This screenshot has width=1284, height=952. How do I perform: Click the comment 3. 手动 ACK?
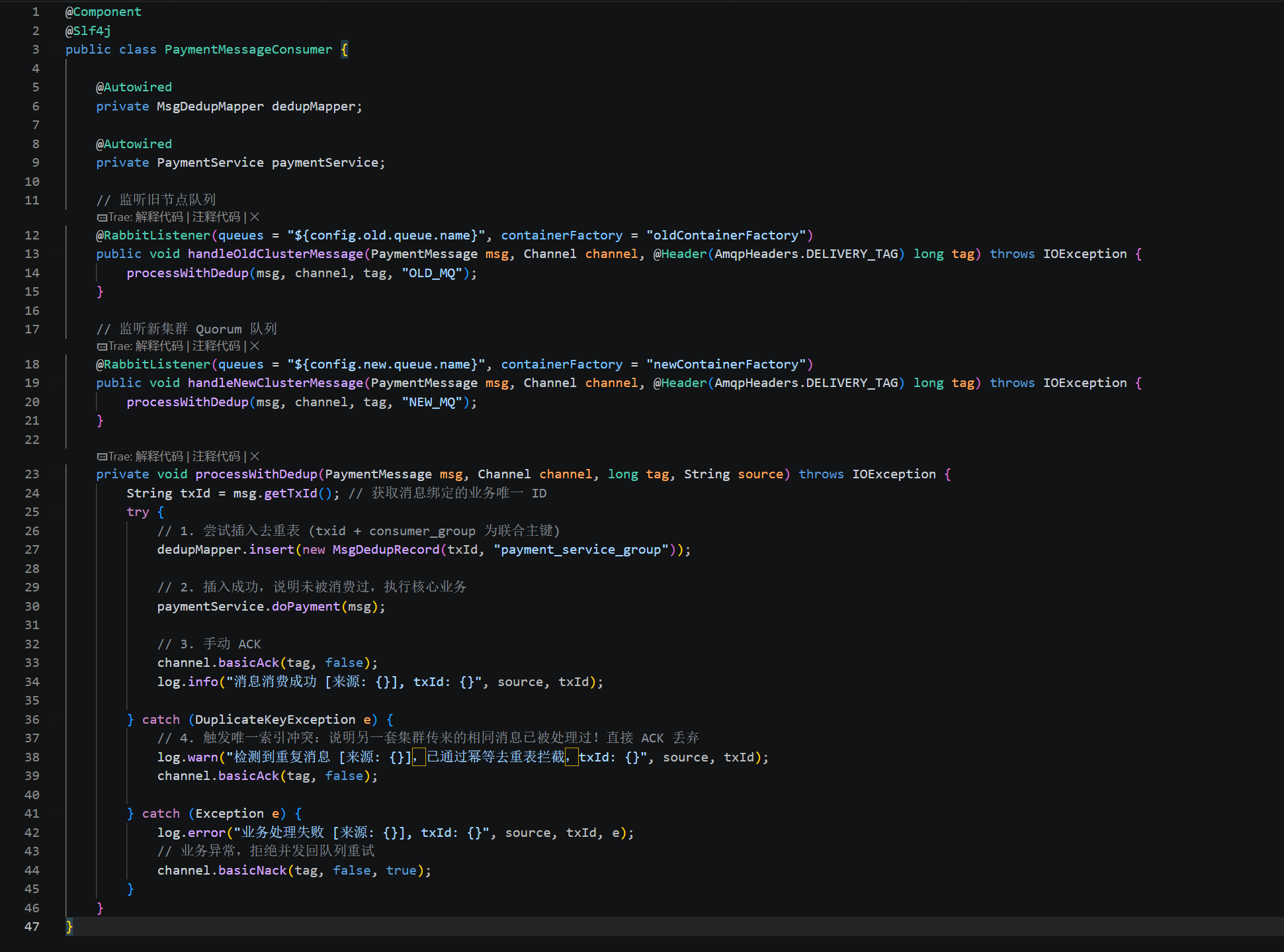(x=209, y=644)
